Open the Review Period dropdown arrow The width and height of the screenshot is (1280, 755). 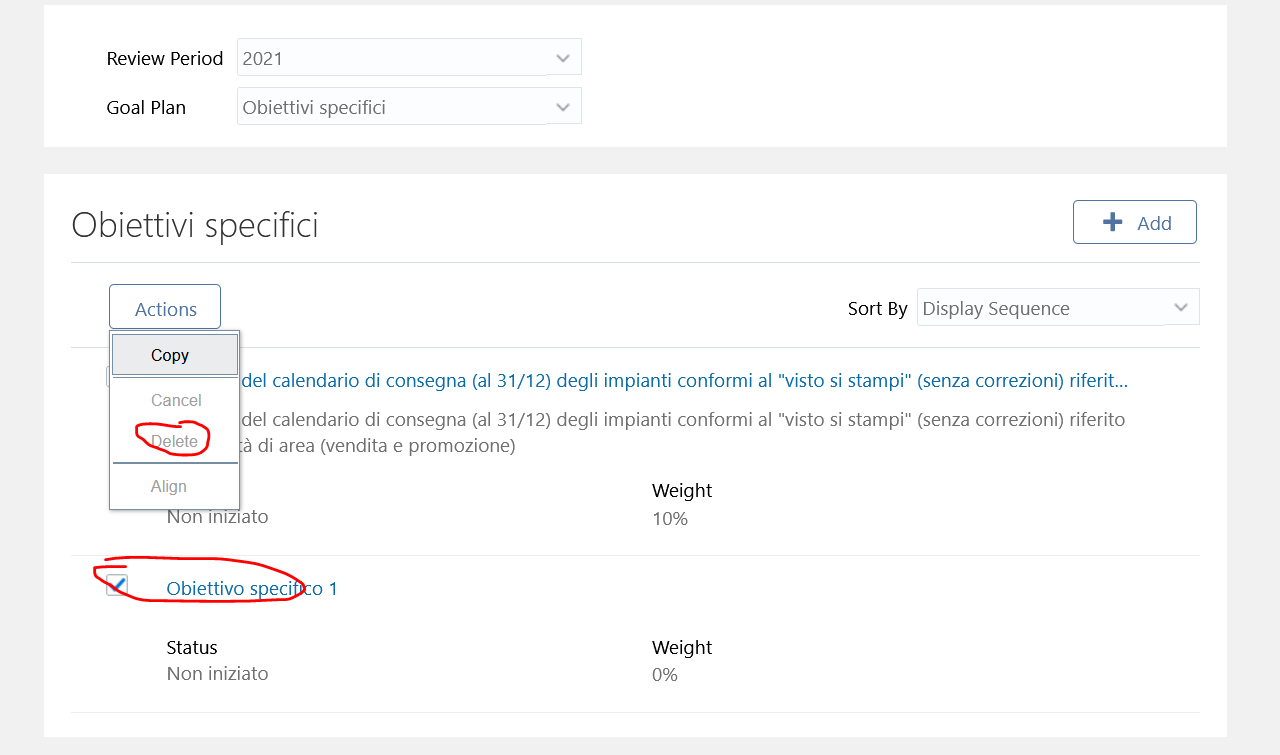click(564, 57)
